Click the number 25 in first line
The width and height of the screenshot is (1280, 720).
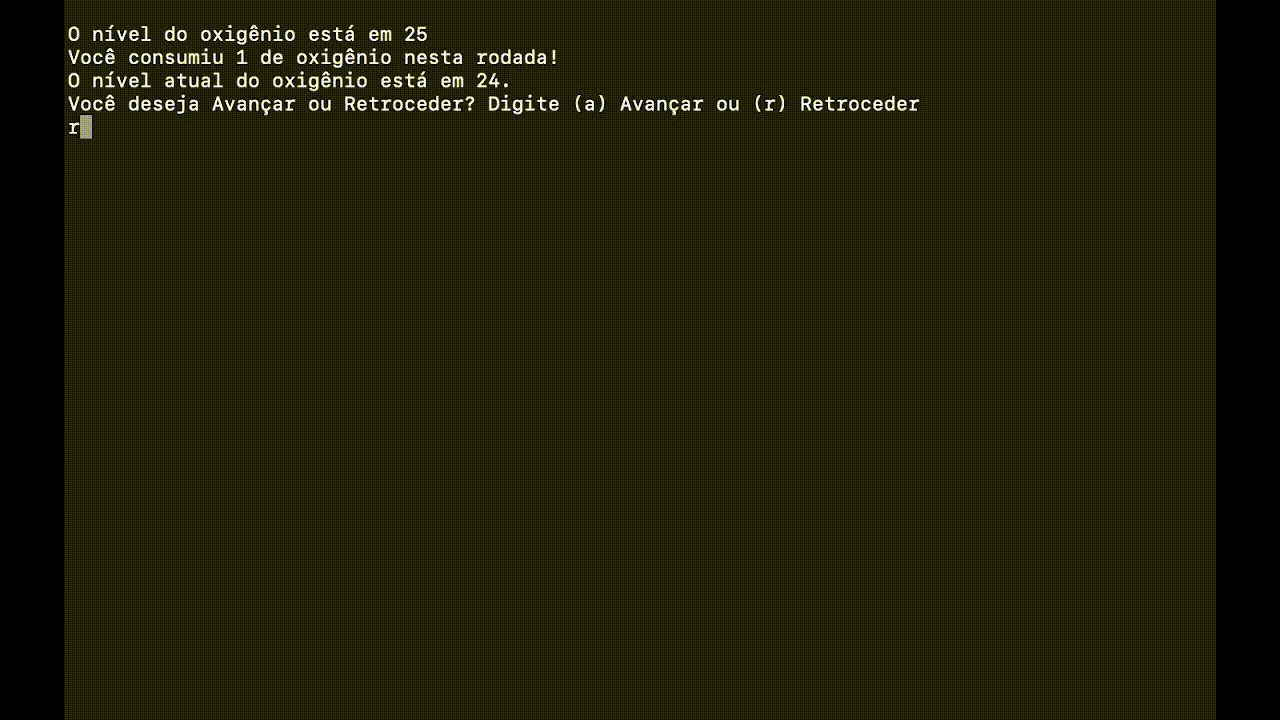[x=416, y=35]
